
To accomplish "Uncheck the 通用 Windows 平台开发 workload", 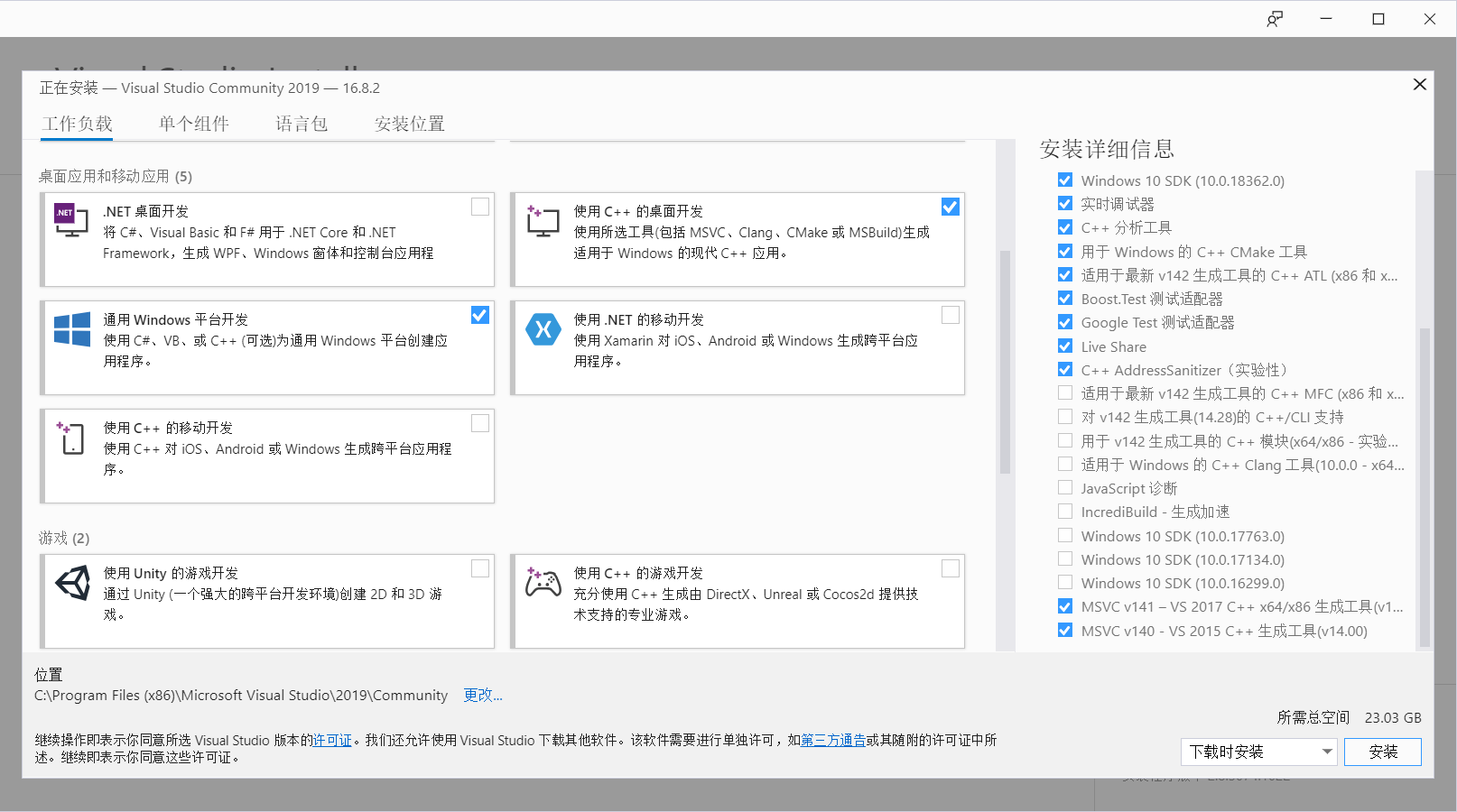I will point(480,315).
